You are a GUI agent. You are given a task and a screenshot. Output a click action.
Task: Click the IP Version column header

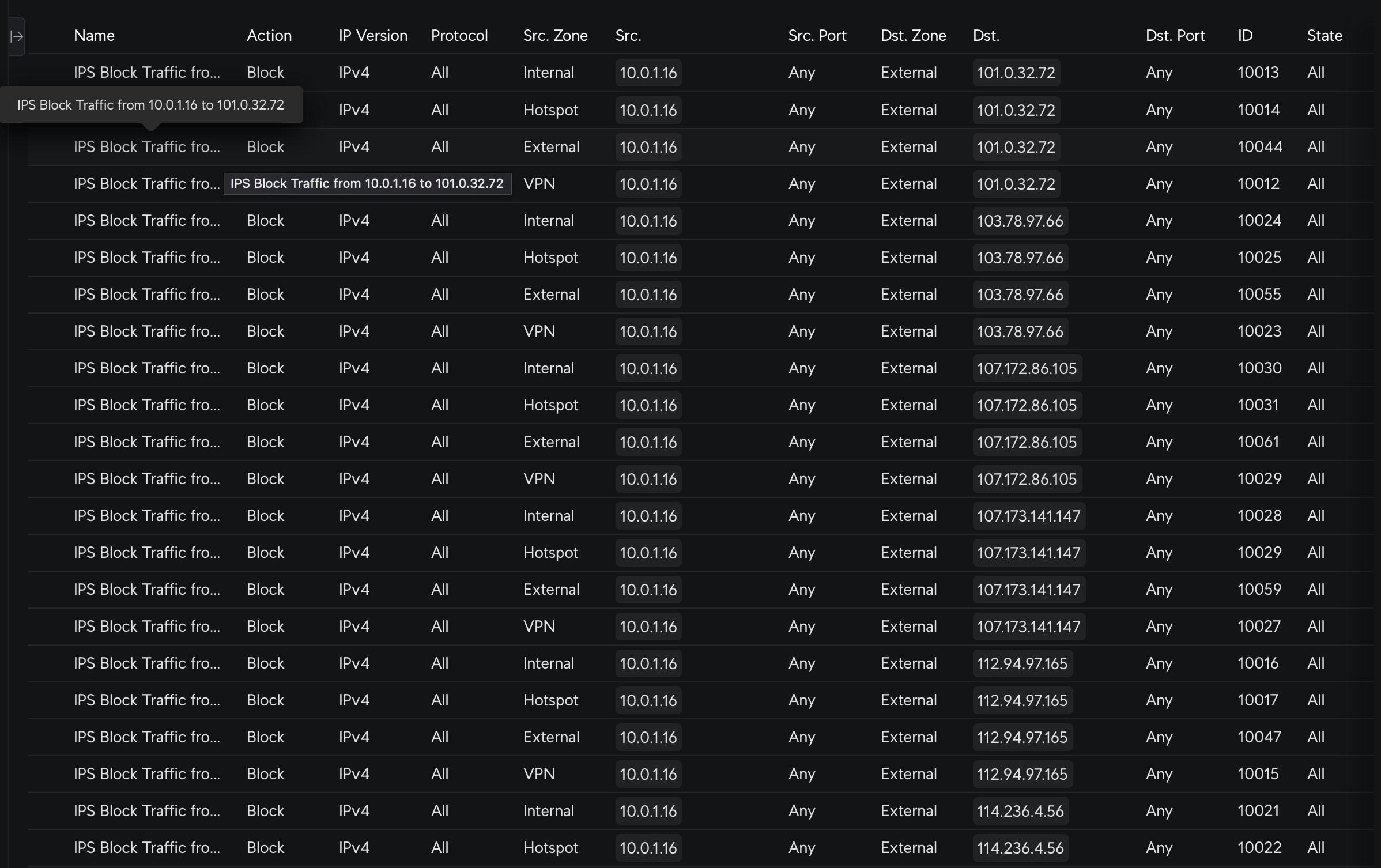pyautogui.click(x=372, y=36)
